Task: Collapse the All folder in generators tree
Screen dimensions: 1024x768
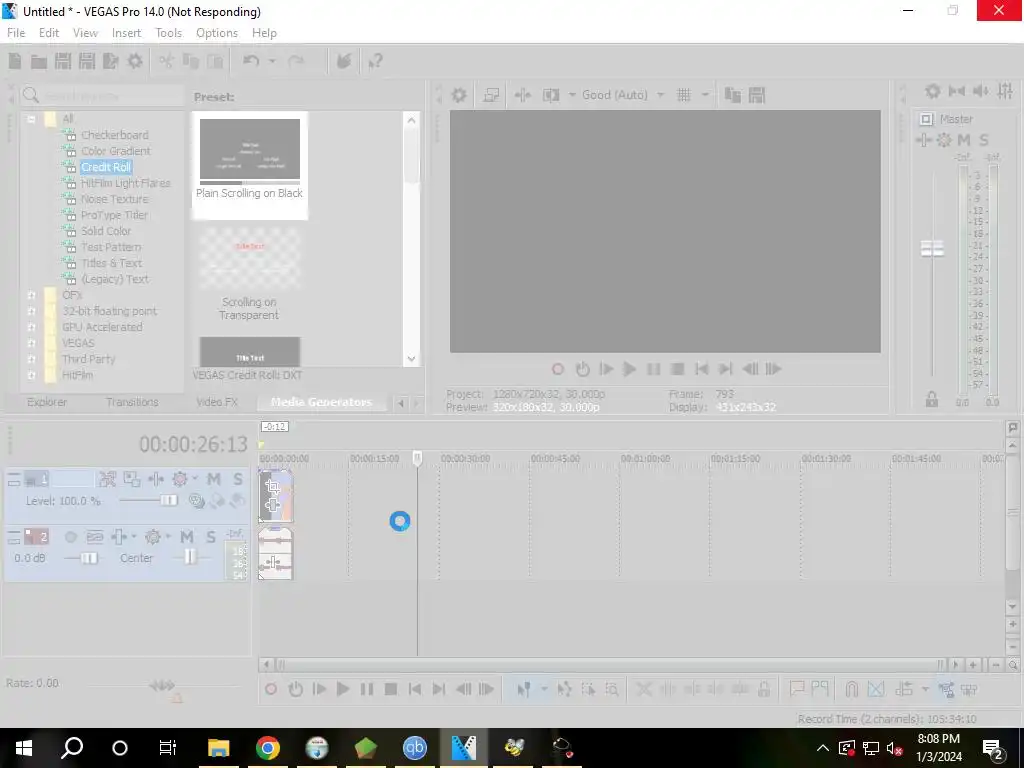Action: (31, 119)
